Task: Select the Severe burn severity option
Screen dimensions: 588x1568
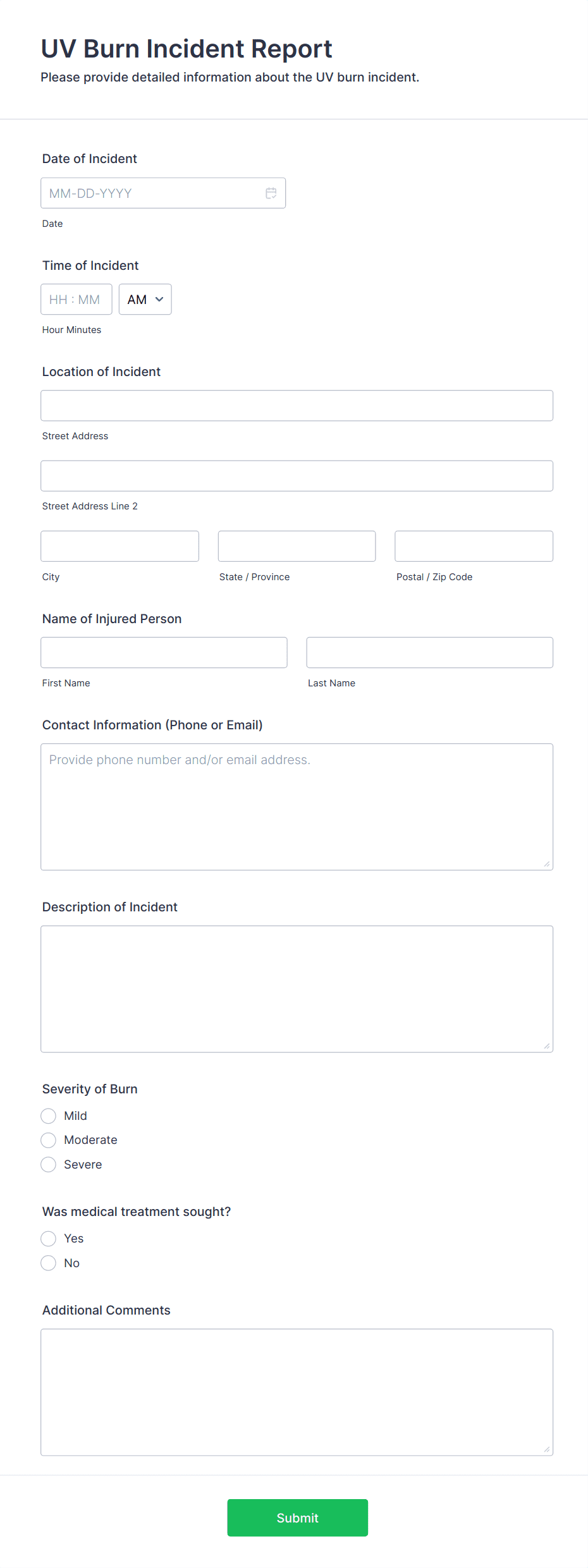Action: click(48, 1164)
